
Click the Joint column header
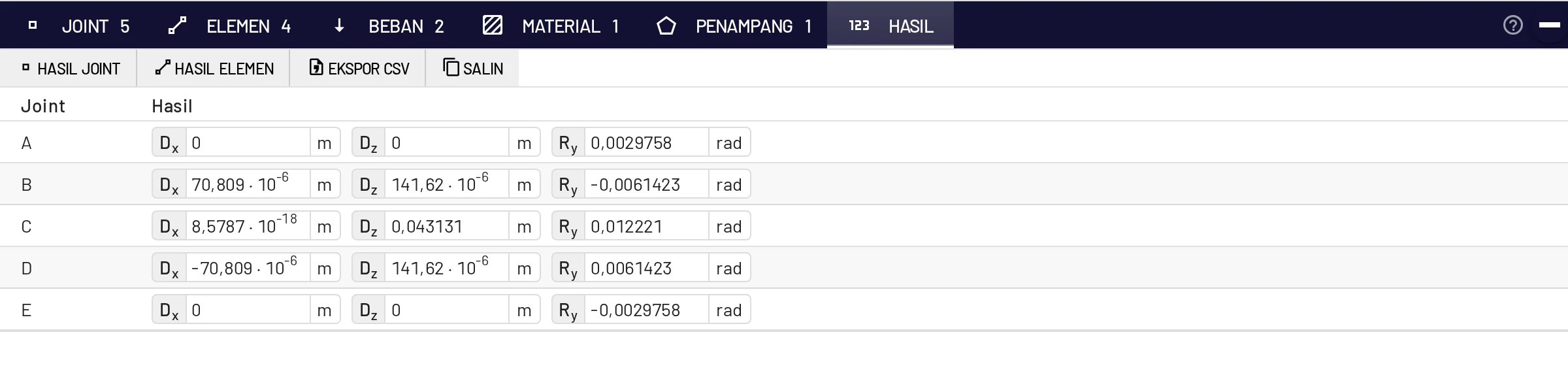(x=43, y=106)
